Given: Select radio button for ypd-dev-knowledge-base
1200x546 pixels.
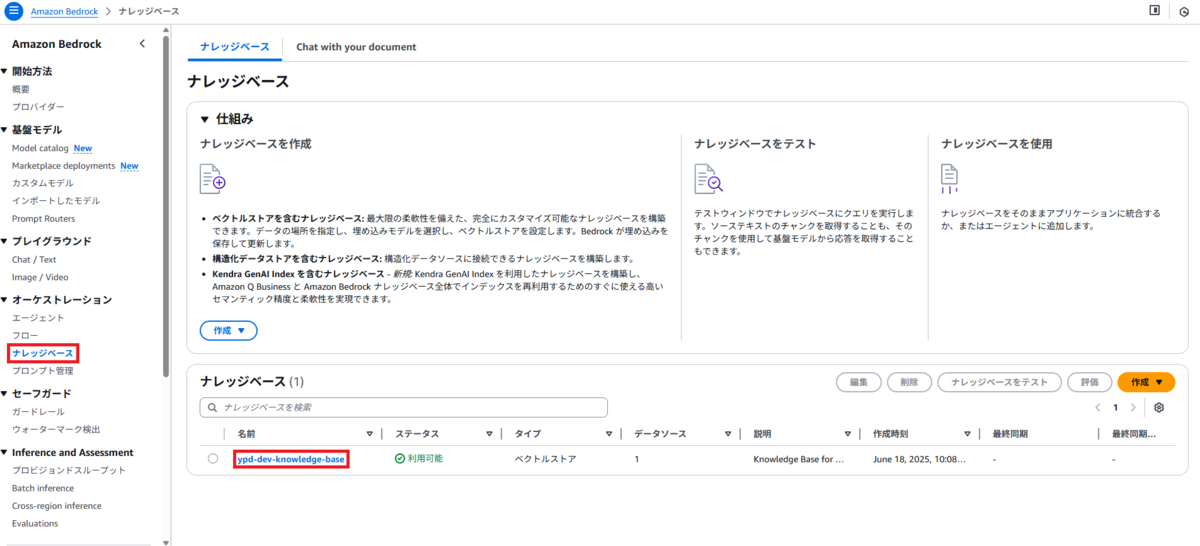Looking at the screenshot, I should tap(213, 459).
